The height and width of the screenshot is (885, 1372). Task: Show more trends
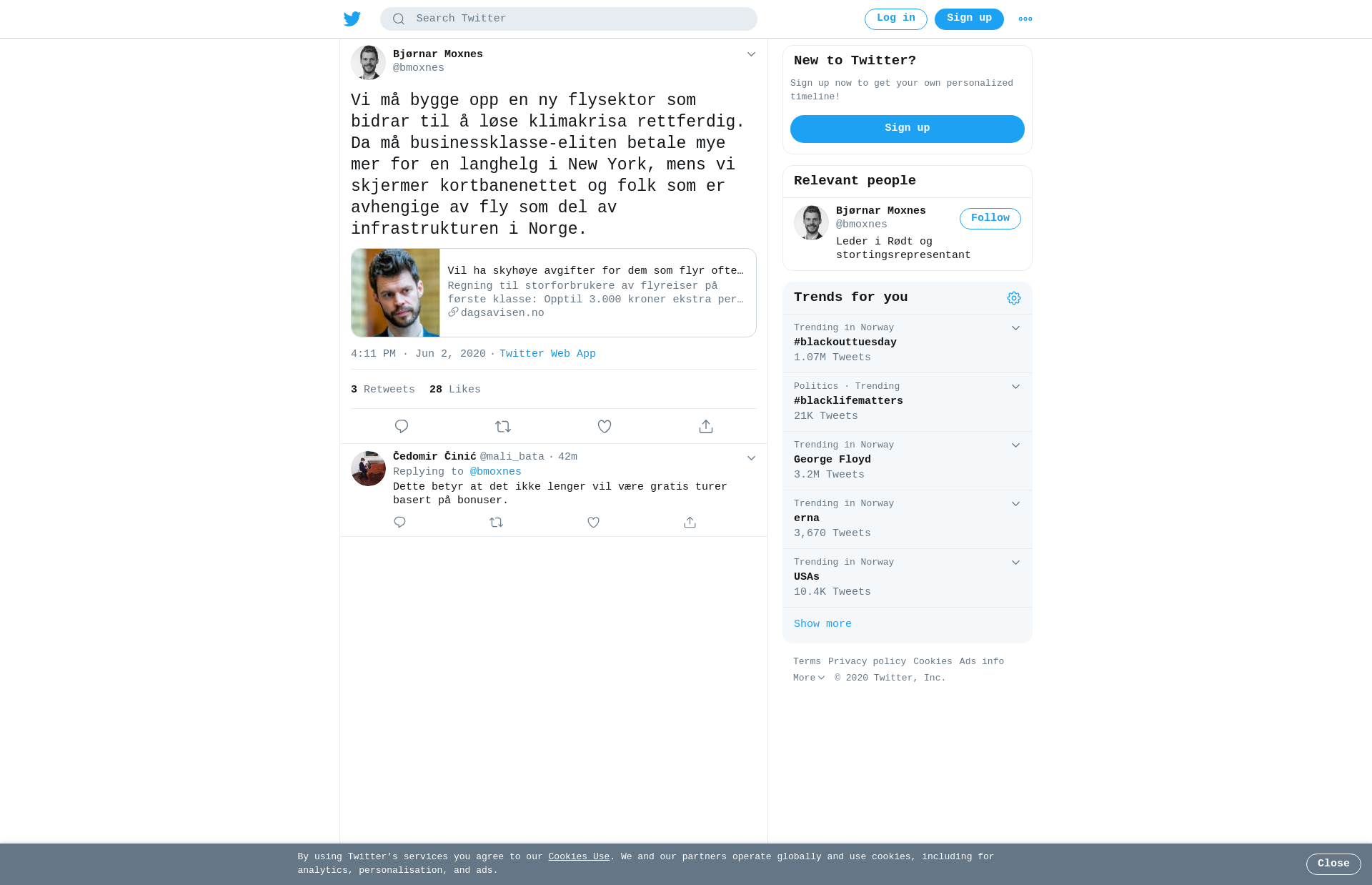pyautogui.click(x=822, y=624)
